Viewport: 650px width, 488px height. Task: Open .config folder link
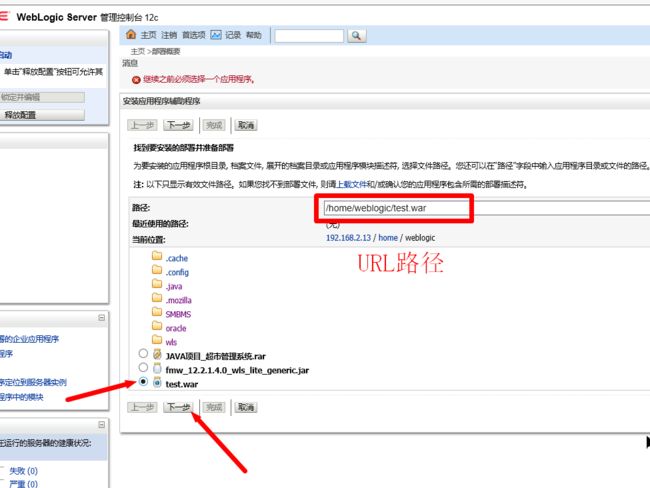tap(177, 272)
